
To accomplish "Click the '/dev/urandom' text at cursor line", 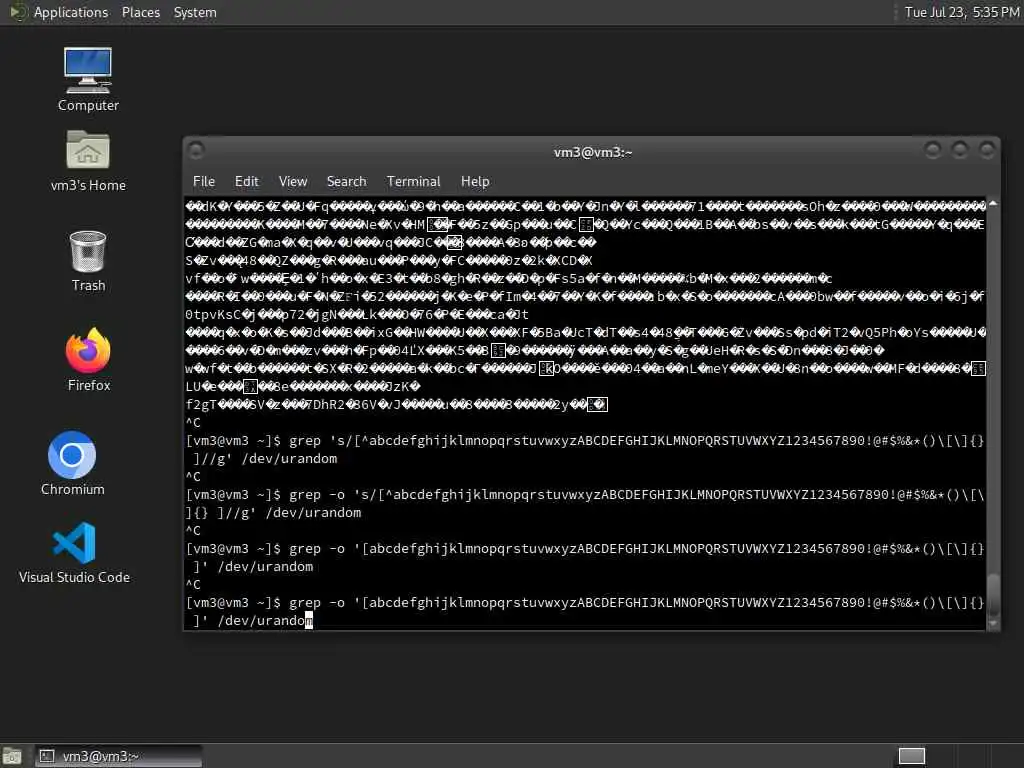I will click(265, 620).
